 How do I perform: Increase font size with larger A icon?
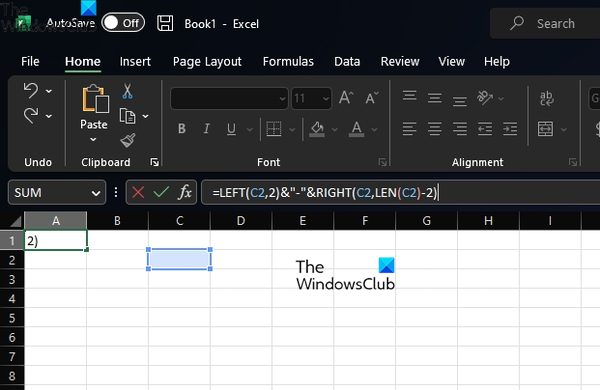[346, 98]
